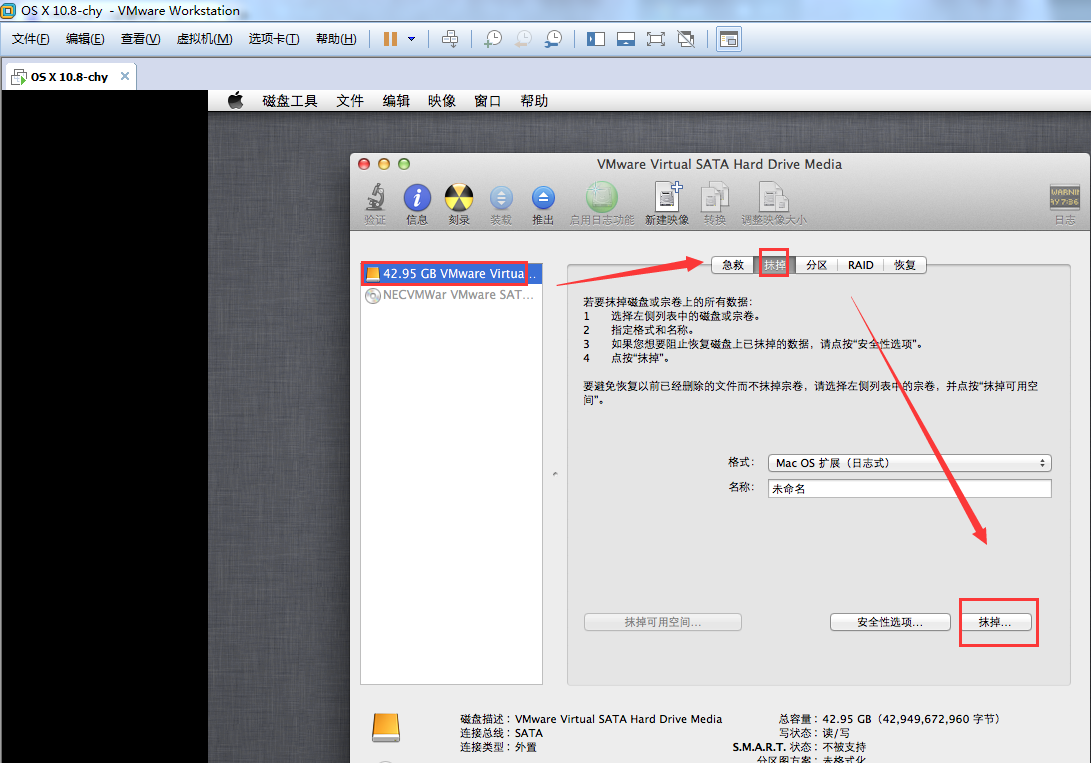Click the 推出 eject icon
Image resolution: width=1091 pixels, height=763 pixels.
click(x=543, y=204)
